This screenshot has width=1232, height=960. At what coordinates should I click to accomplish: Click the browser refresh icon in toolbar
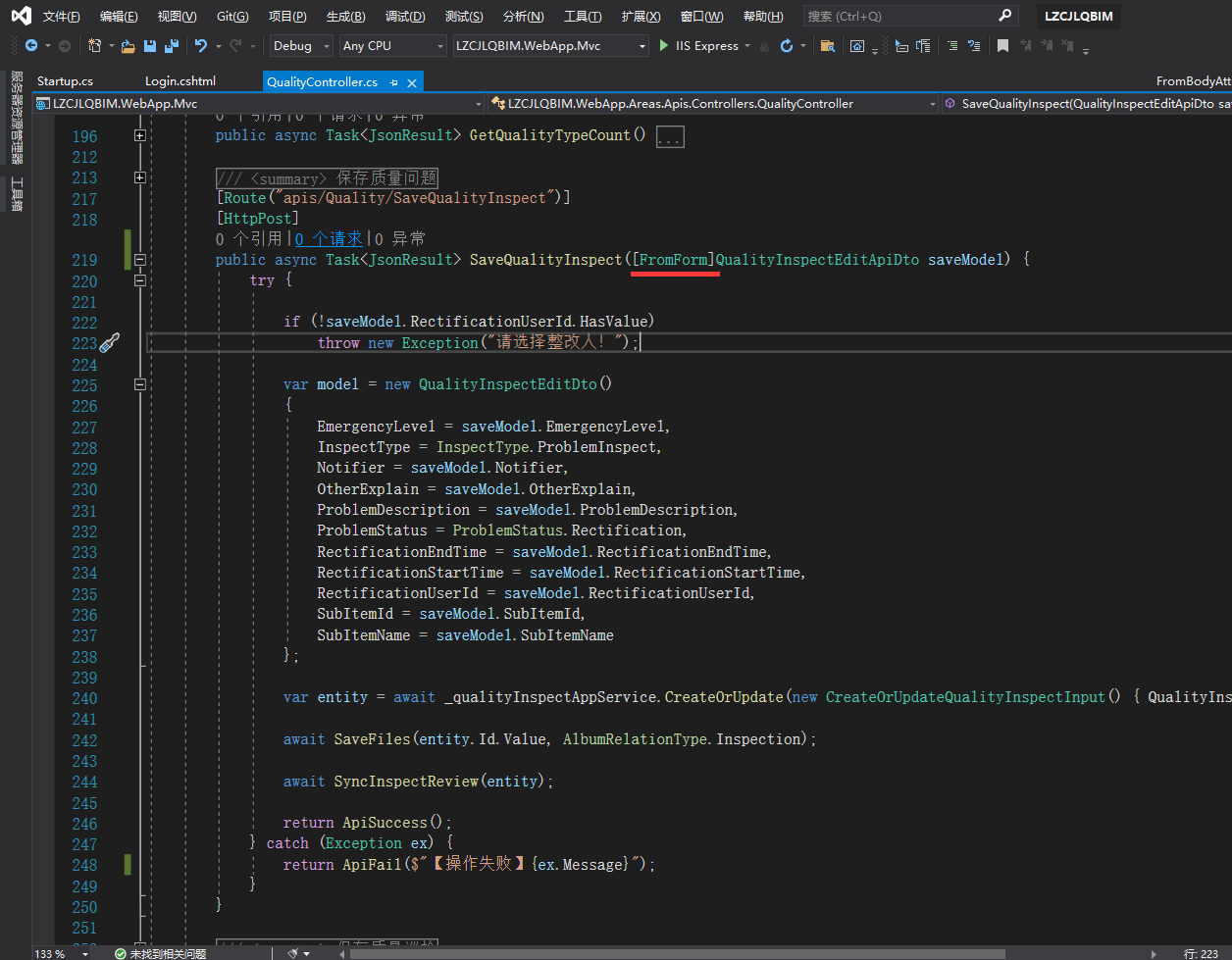click(x=786, y=46)
